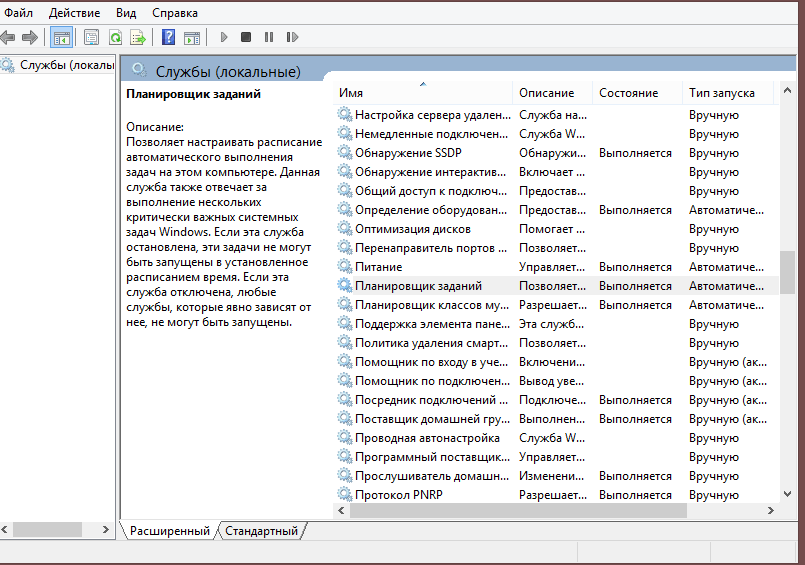Viewport: 805px width, 565px height.
Task: Click the Export list toolbar icon
Action: [138, 37]
